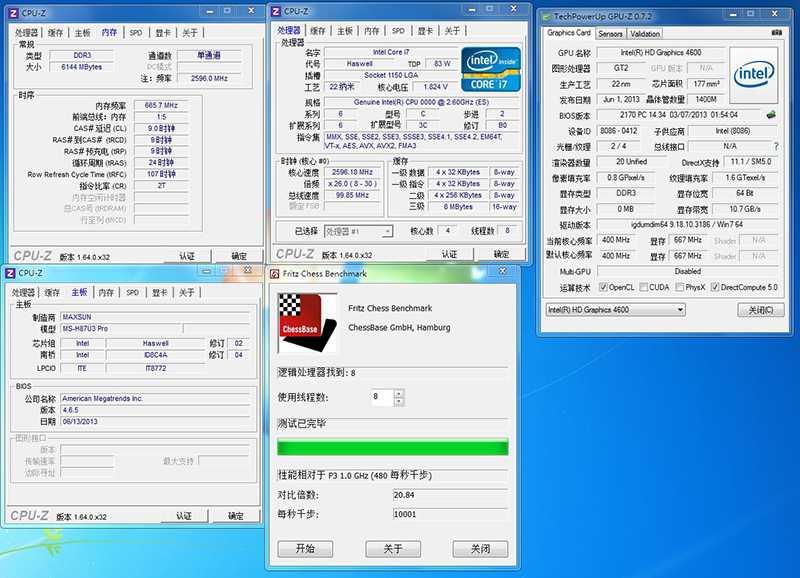Click the multiplier value x 26.0 ( 8 - 30 )
Image resolution: width=800 pixels, height=578 pixels.
(352, 184)
